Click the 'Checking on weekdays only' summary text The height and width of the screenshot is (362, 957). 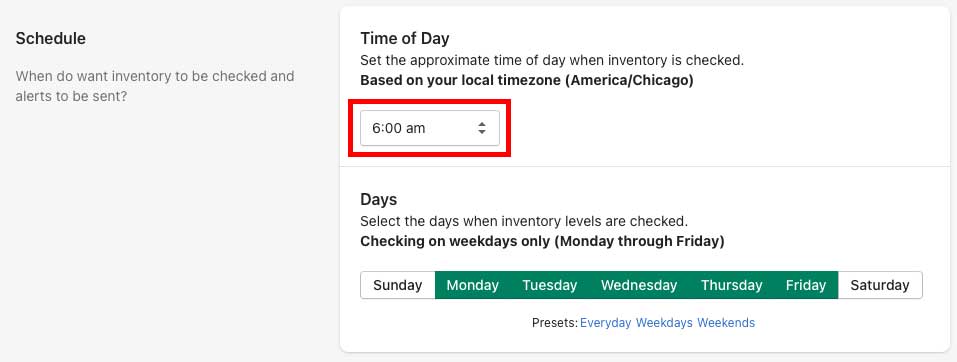pyautogui.click(x=542, y=241)
